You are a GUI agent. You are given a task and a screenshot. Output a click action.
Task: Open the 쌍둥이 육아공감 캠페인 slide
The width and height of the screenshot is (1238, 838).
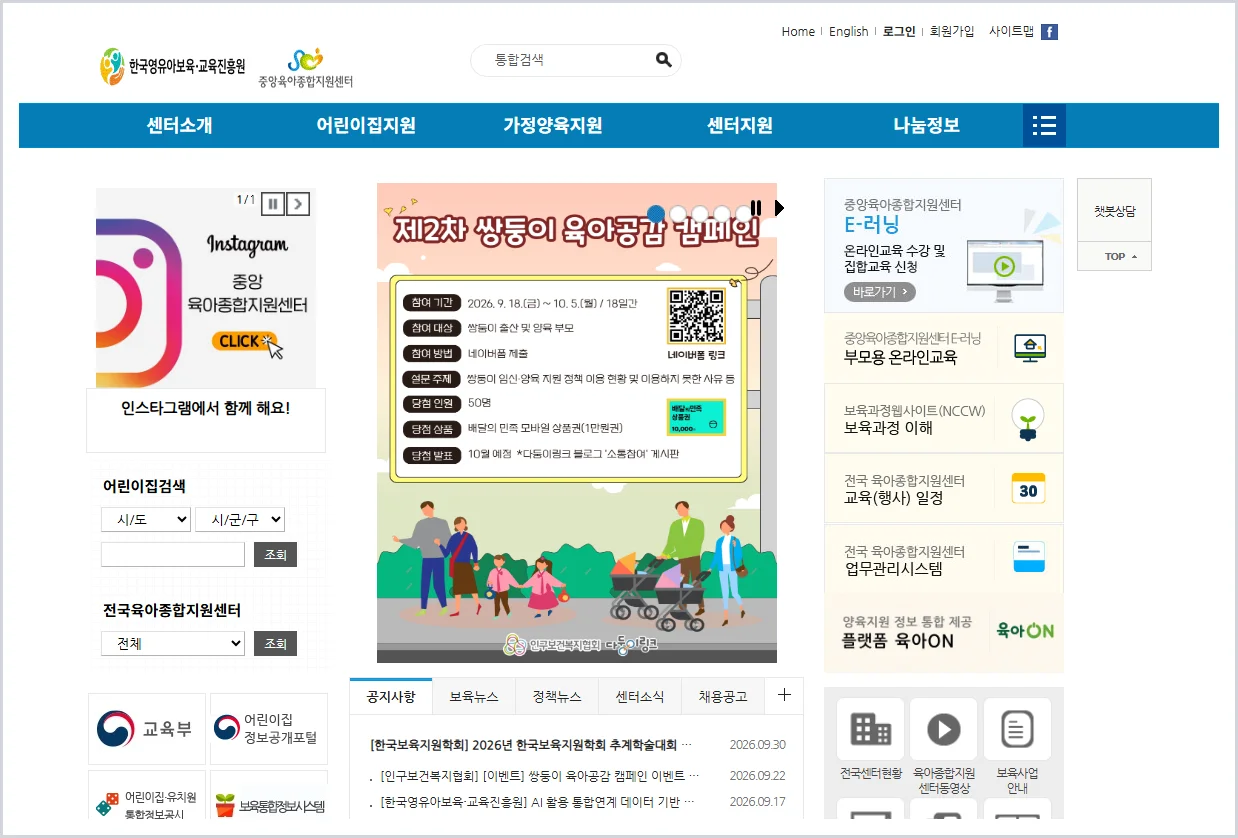click(x=577, y=422)
